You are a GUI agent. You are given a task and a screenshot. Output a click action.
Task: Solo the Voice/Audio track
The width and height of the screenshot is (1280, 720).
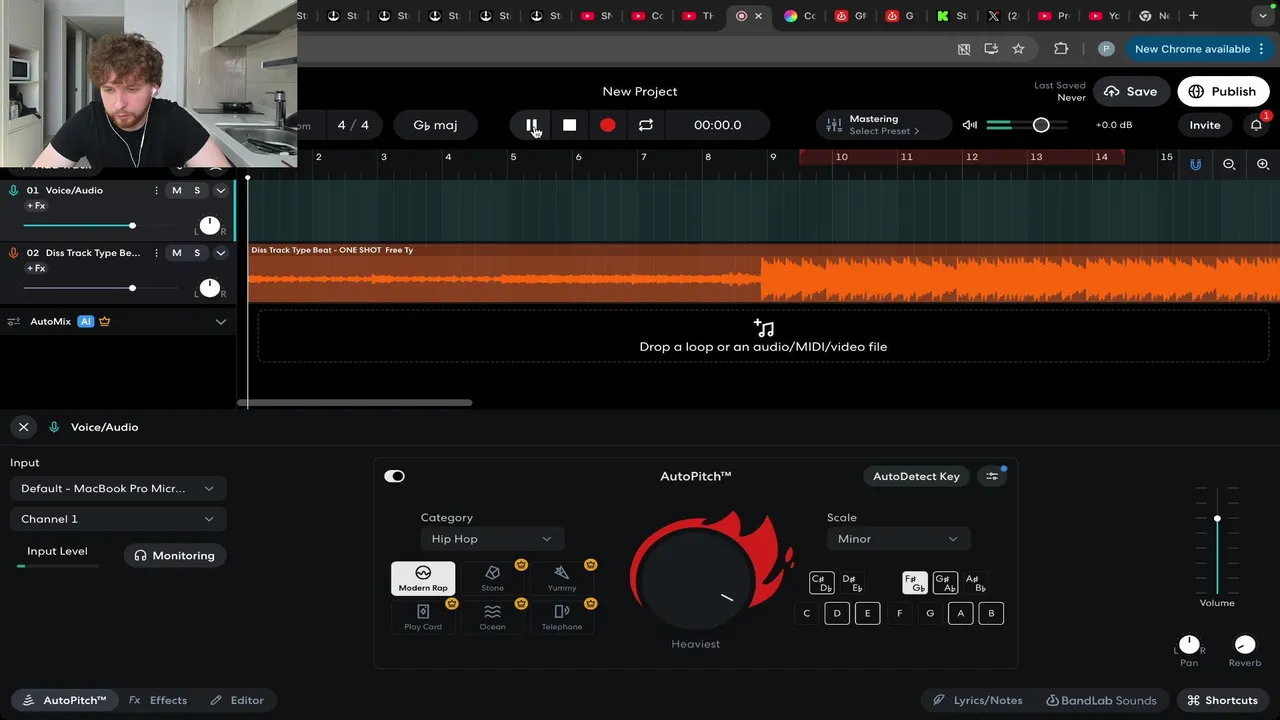coord(197,190)
